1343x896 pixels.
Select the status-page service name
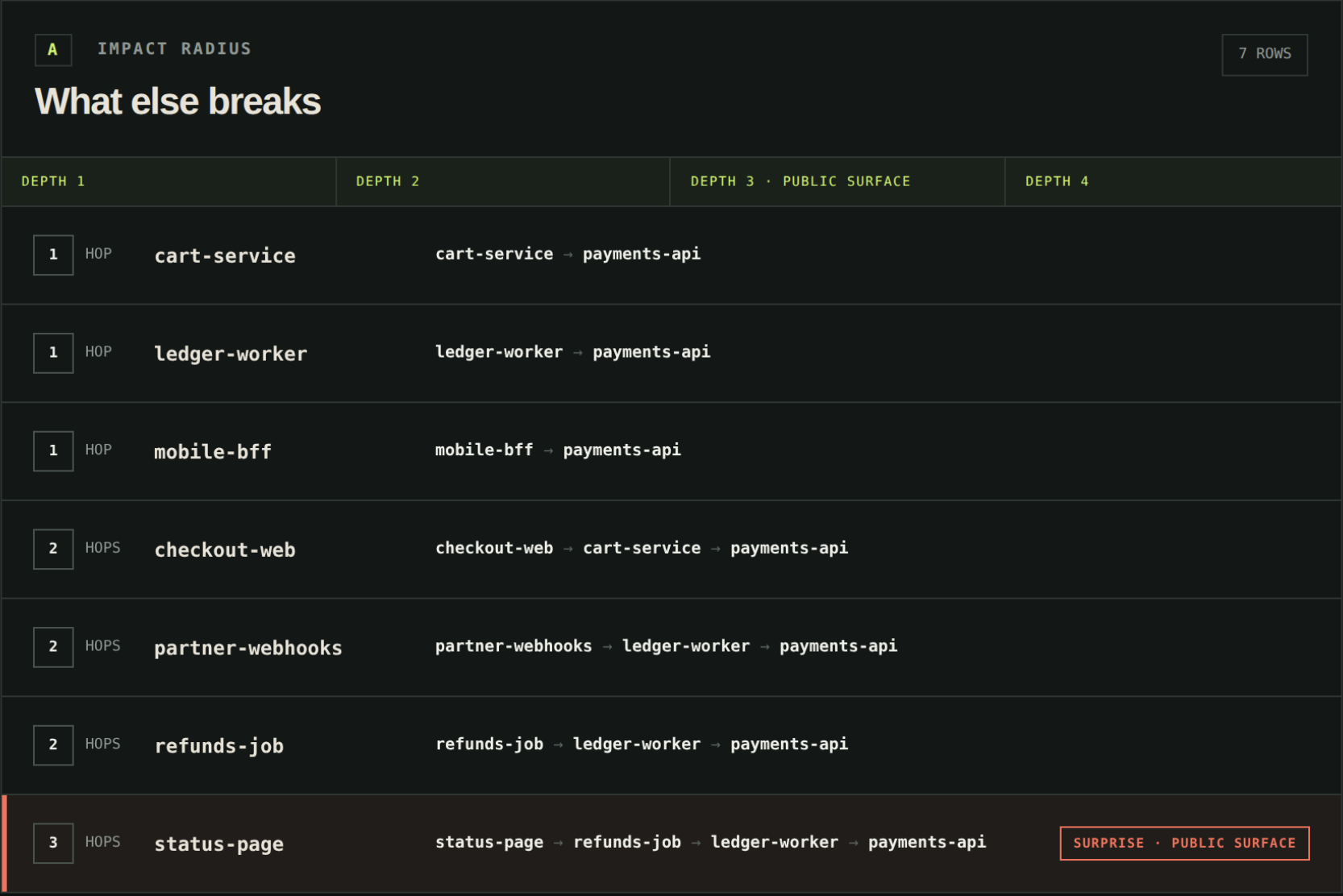(219, 844)
